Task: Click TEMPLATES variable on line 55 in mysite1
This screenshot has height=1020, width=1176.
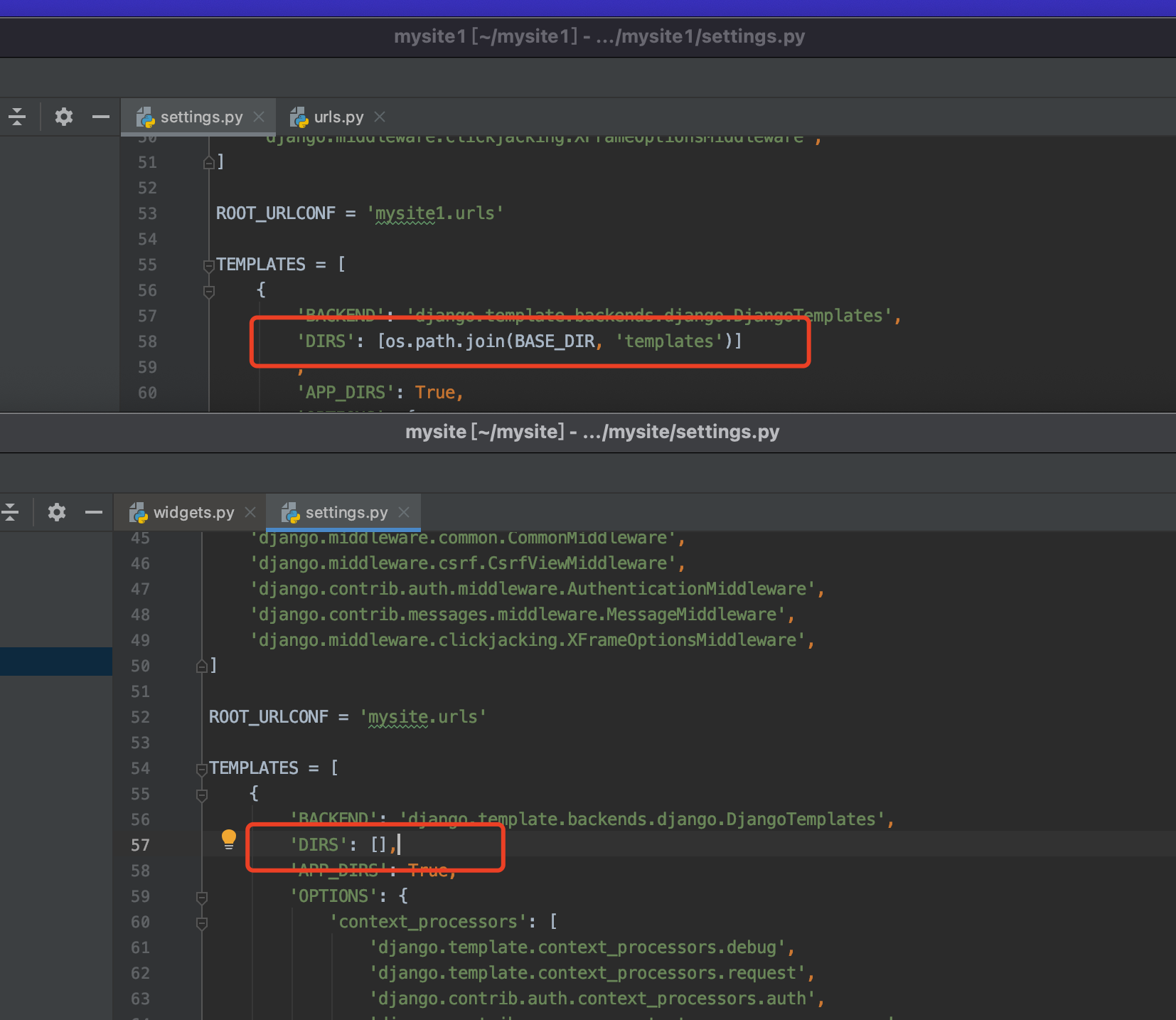Action: pyautogui.click(x=261, y=265)
